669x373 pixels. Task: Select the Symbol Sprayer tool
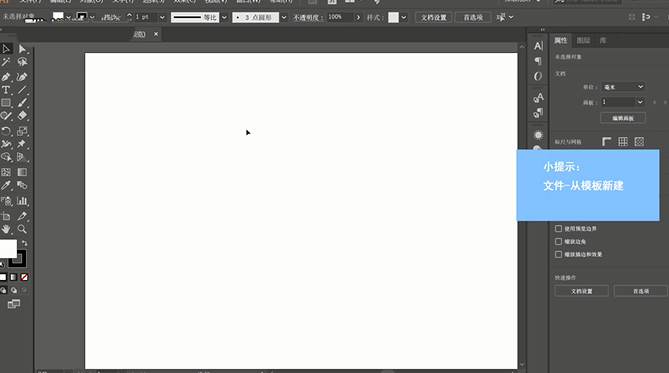pyautogui.click(x=6, y=201)
